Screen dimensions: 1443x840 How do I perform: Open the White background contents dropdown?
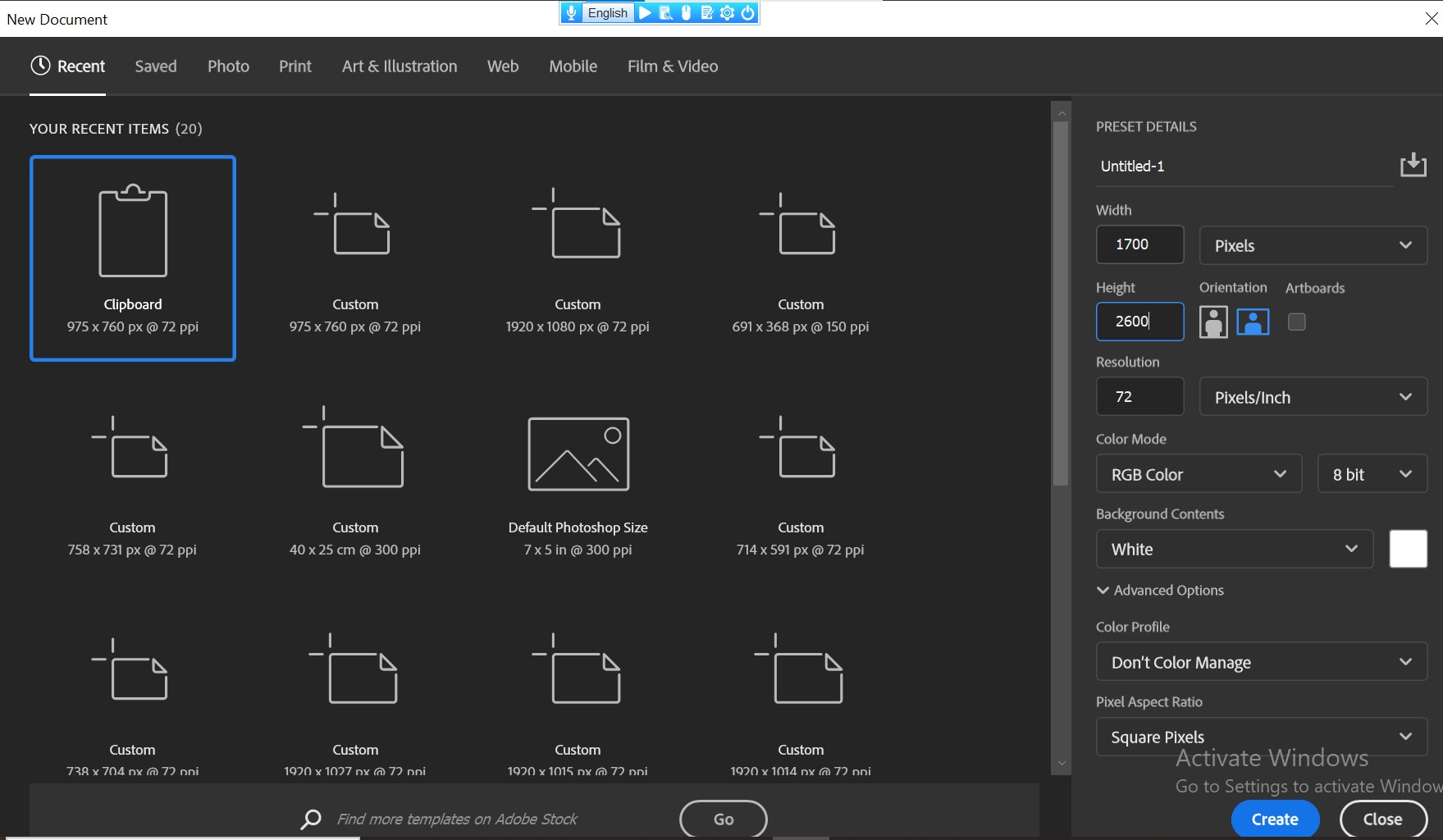(1235, 549)
